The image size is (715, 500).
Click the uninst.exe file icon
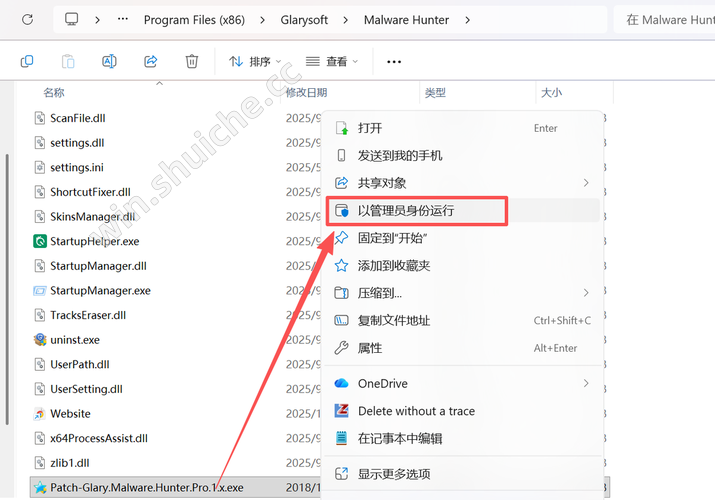click(x=40, y=340)
